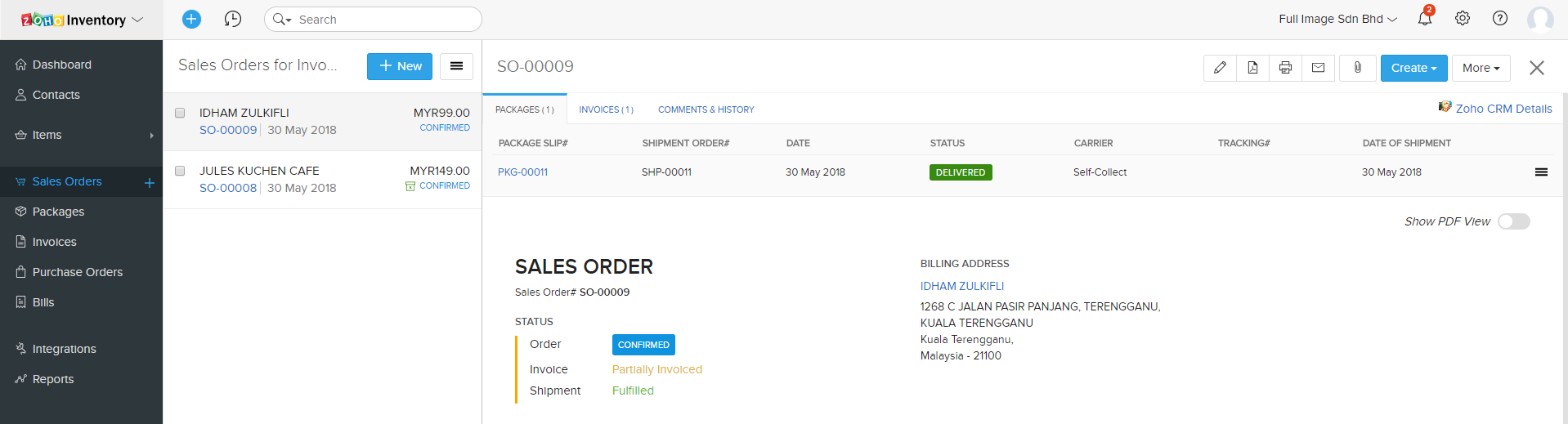Check the IDHAM ZULKIFLI order checkbox

180,113
